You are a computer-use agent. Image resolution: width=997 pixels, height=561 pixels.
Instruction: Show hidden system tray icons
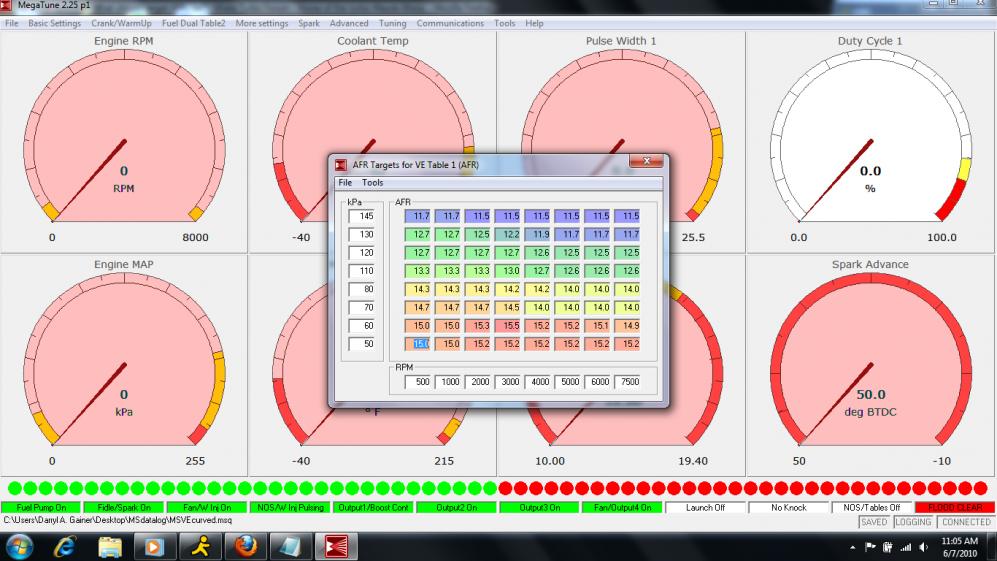(852, 548)
